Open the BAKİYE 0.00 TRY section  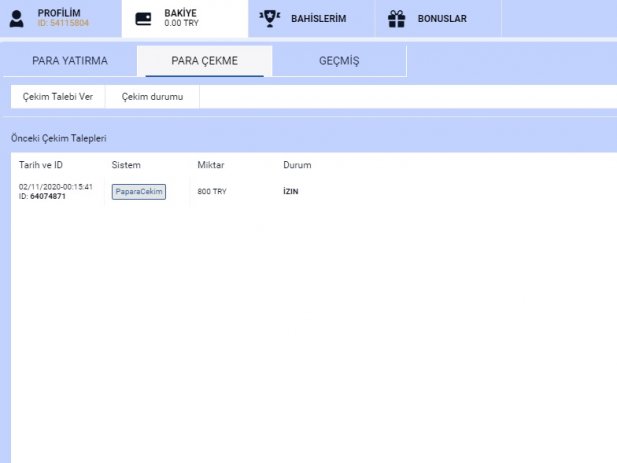[x=185, y=18]
